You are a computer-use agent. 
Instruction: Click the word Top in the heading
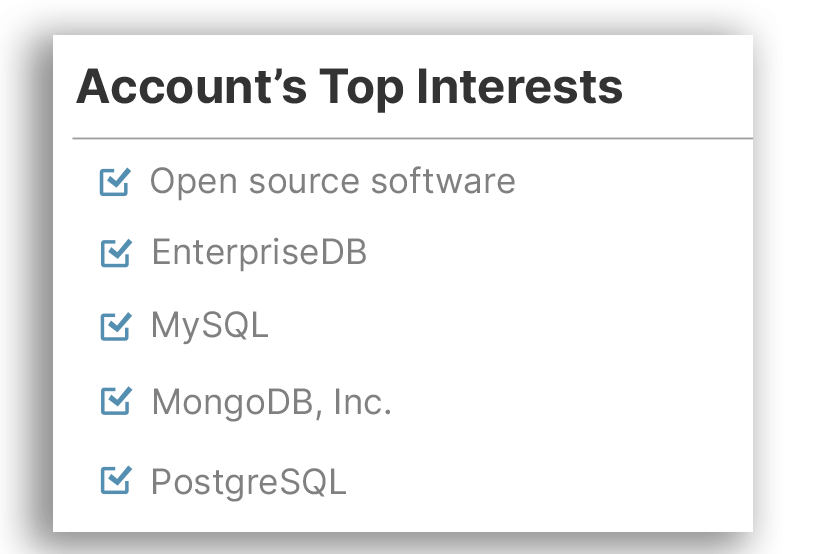pos(361,89)
